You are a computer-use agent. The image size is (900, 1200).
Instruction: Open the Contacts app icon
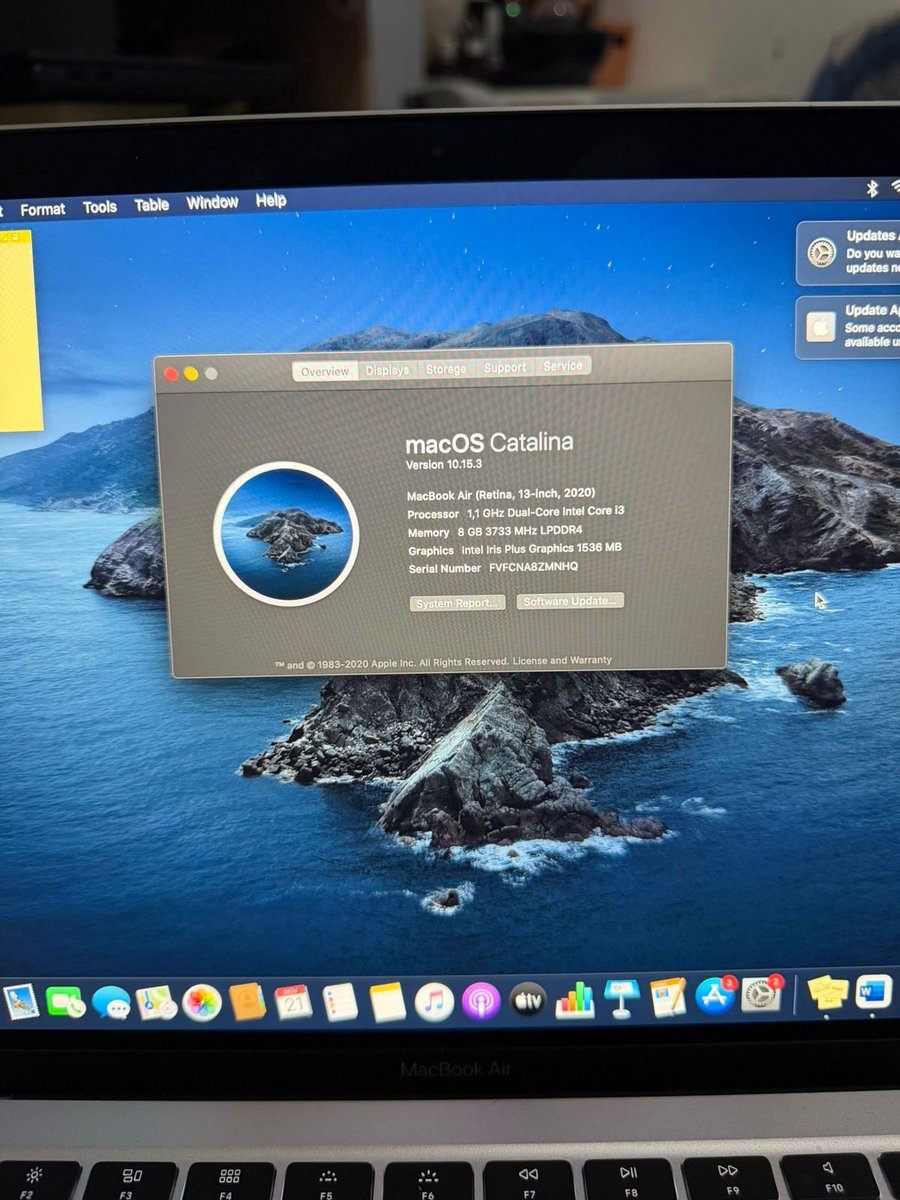click(x=248, y=1002)
